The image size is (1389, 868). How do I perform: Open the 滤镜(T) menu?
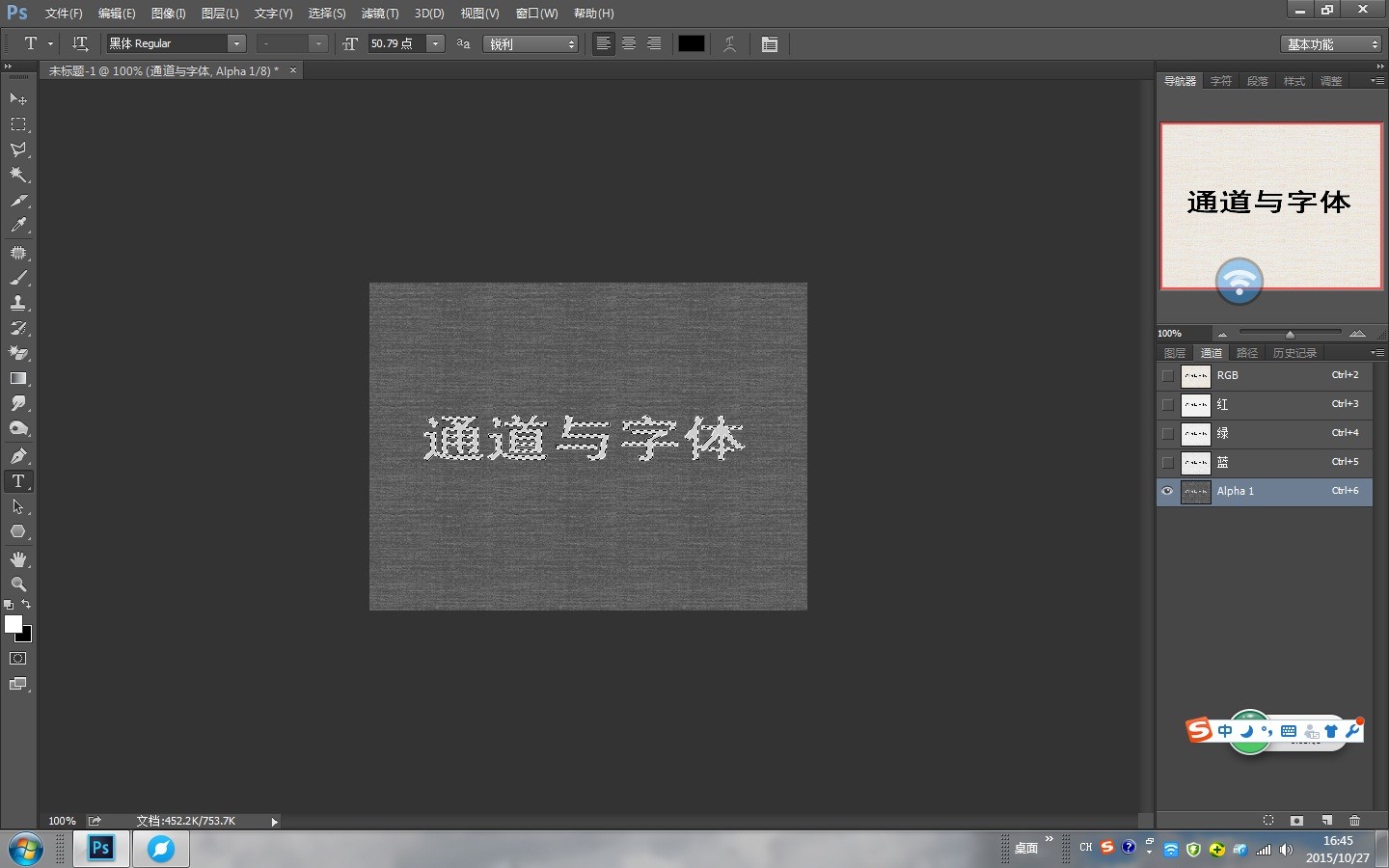[380, 14]
